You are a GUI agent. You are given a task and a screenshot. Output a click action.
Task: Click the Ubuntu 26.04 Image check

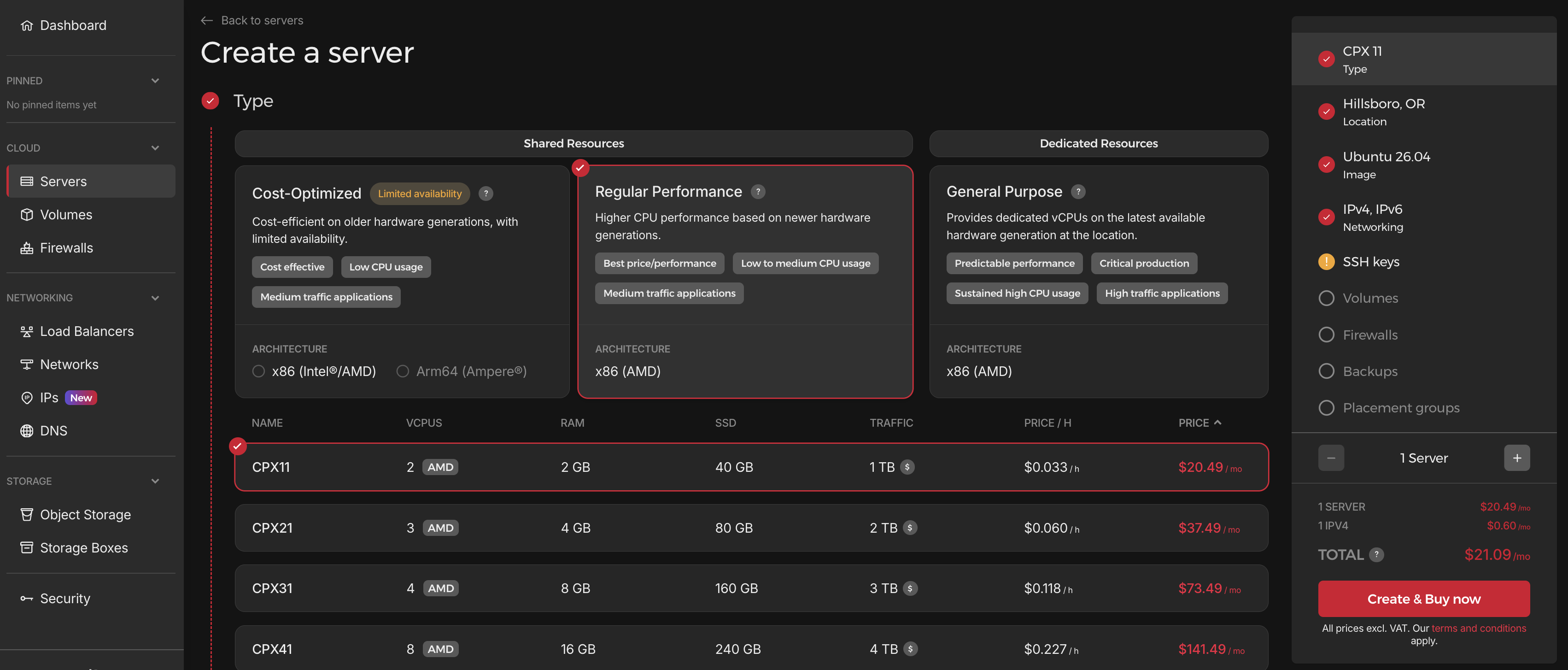pos(1326,165)
